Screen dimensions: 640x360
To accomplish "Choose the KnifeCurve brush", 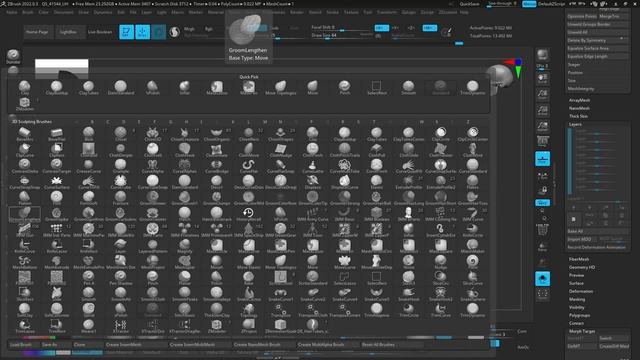I will (x=24, y=246).
